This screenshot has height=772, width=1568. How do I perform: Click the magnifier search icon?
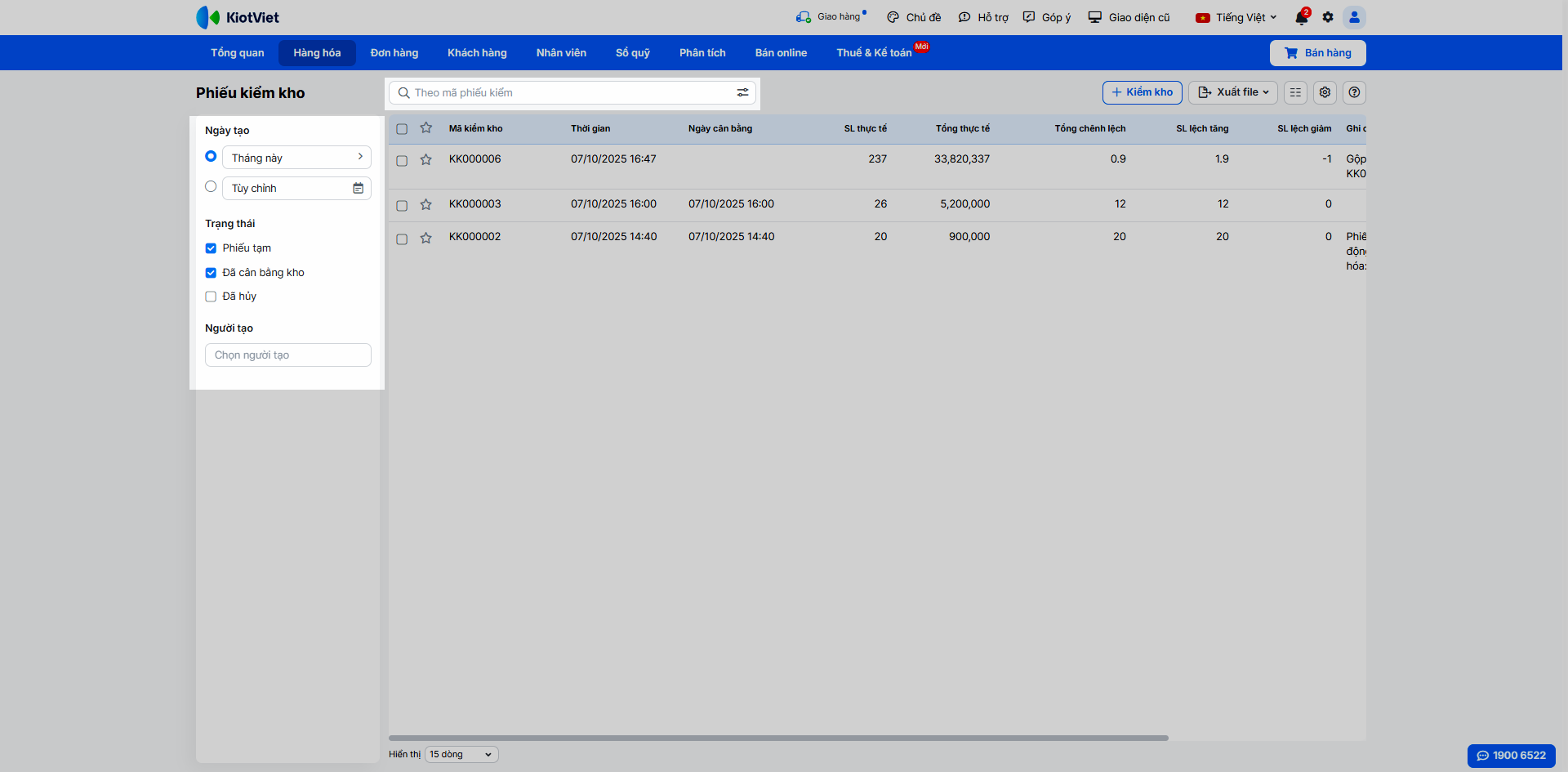coord(403,93)
